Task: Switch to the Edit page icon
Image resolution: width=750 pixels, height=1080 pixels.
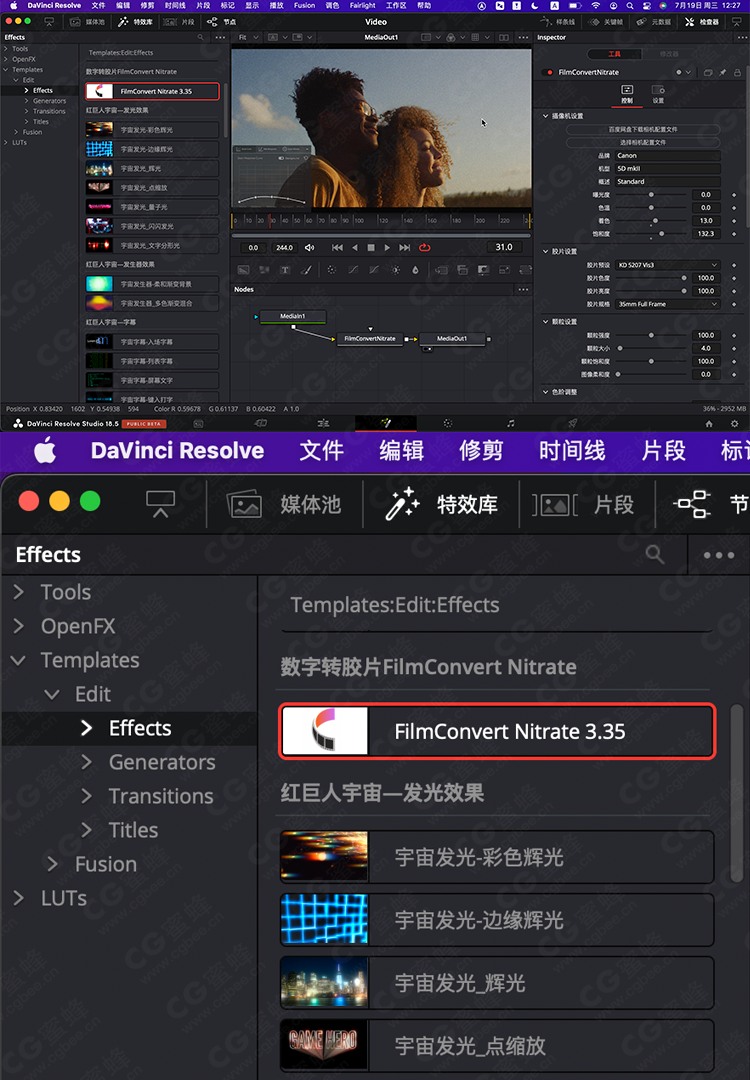Action: point(323,424)
